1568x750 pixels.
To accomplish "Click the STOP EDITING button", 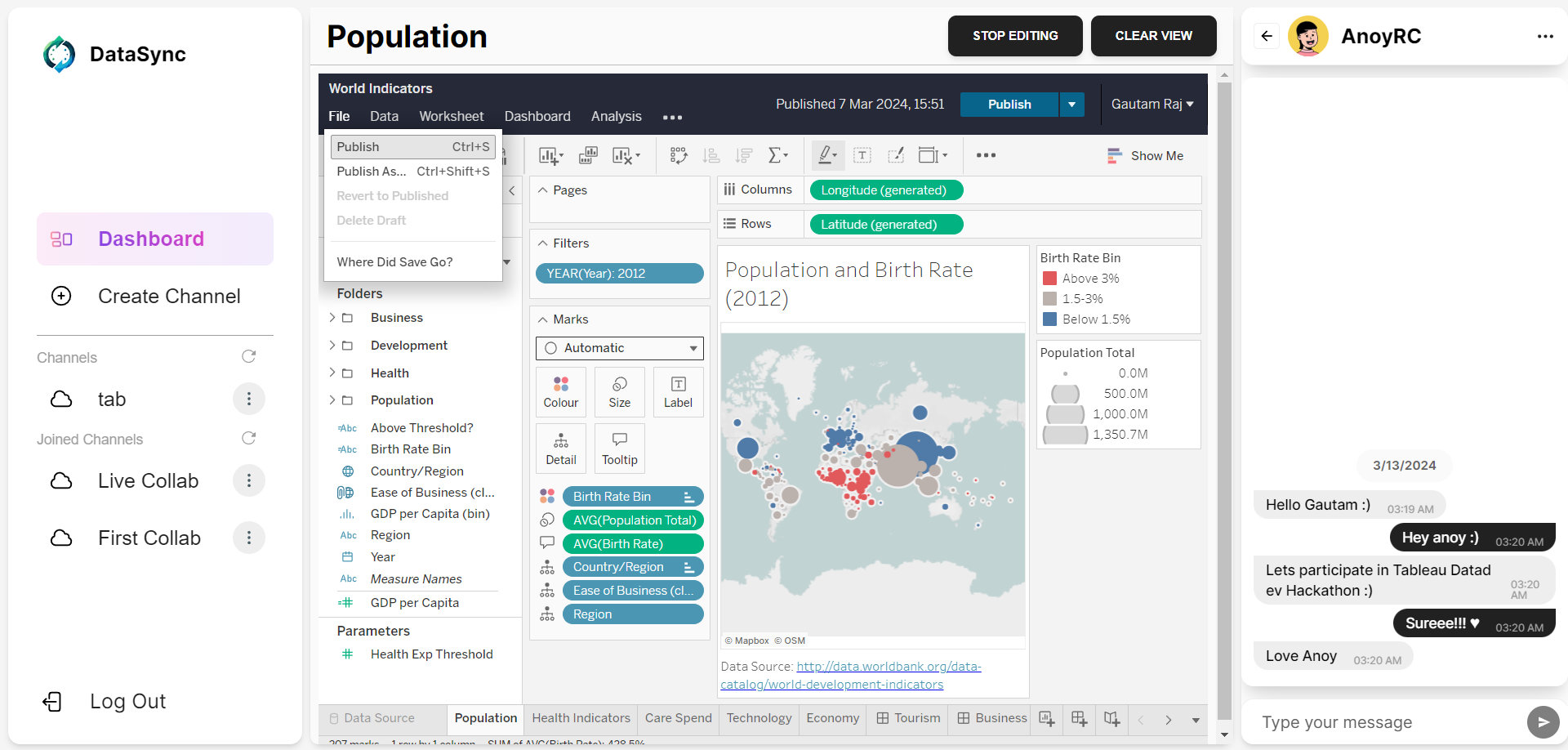I will pyautogui.click(x=1015, y=36).
